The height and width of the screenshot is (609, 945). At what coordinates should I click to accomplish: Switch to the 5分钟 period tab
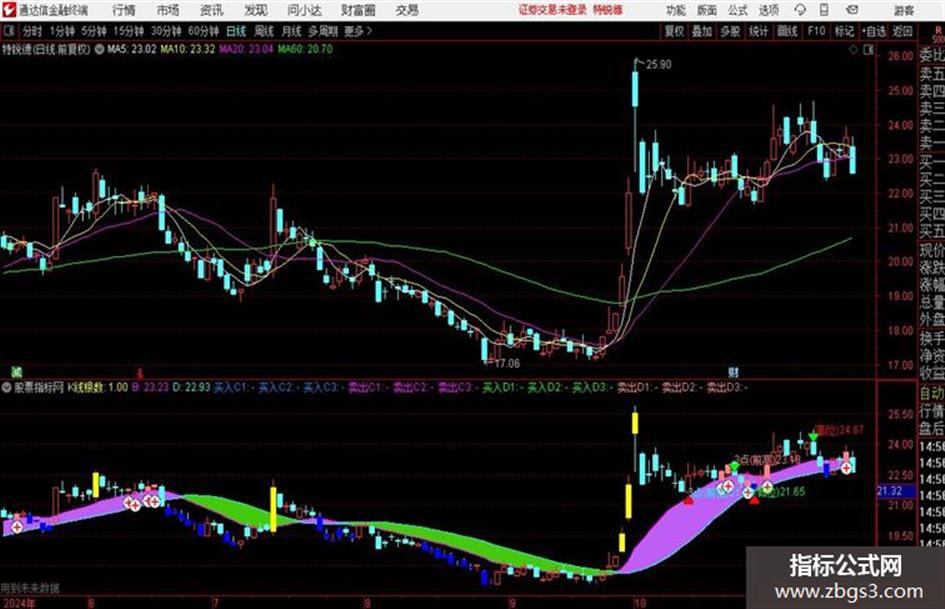pyautogui.click(x=94, y=31)
